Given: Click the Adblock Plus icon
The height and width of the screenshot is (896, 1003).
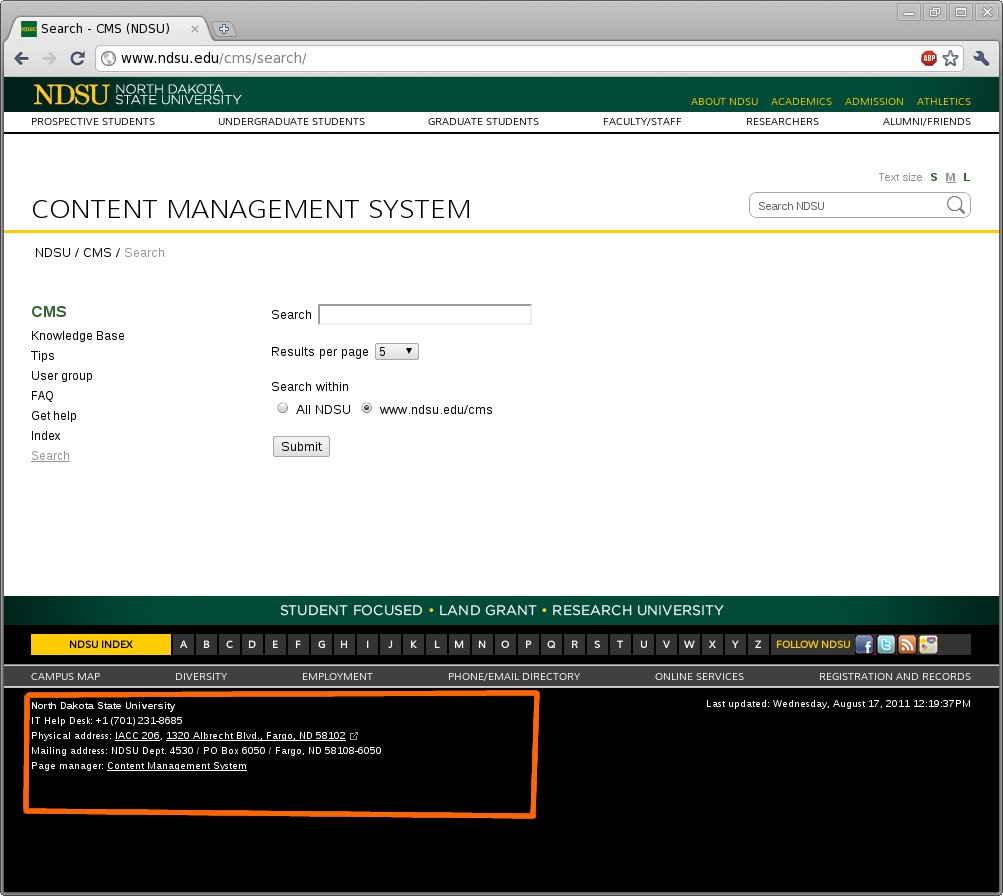Looking at the screenshot, I should [929, 58].
